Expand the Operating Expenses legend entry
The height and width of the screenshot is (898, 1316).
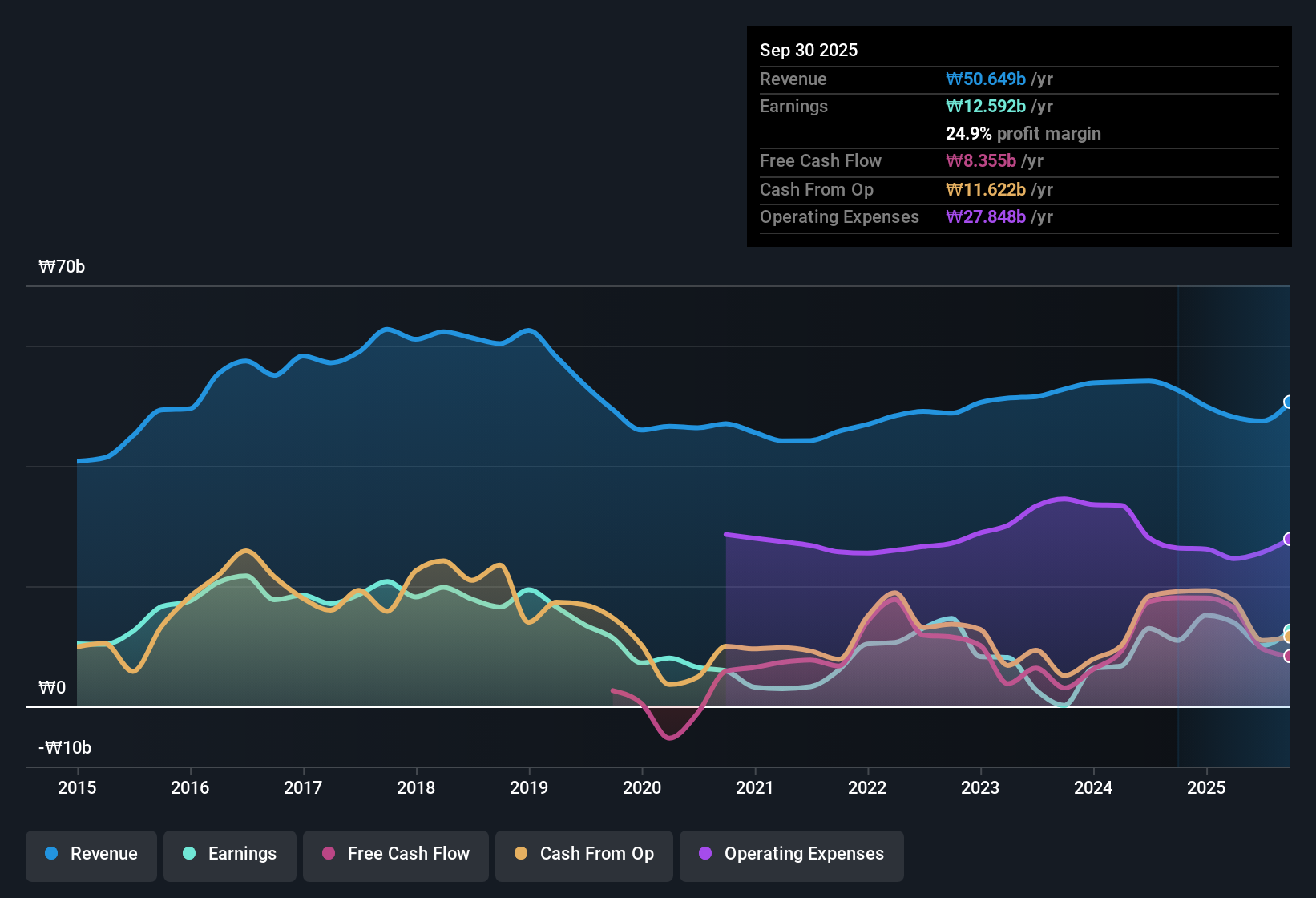point(792,855)
